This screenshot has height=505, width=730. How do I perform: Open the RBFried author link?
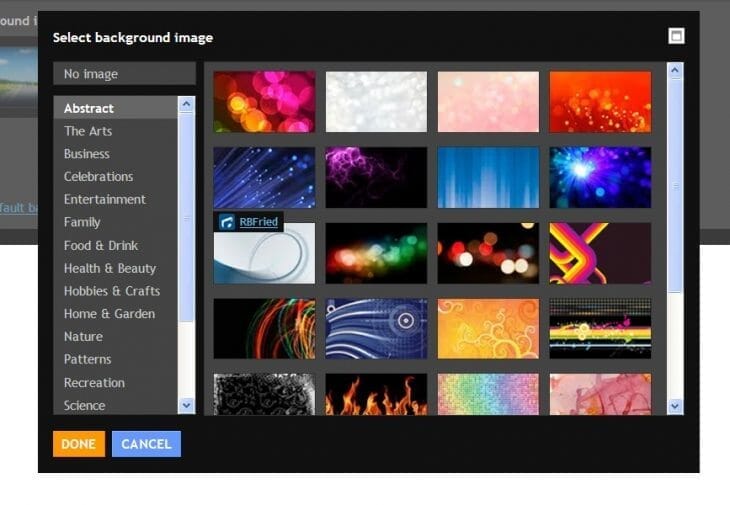[258, 222]
